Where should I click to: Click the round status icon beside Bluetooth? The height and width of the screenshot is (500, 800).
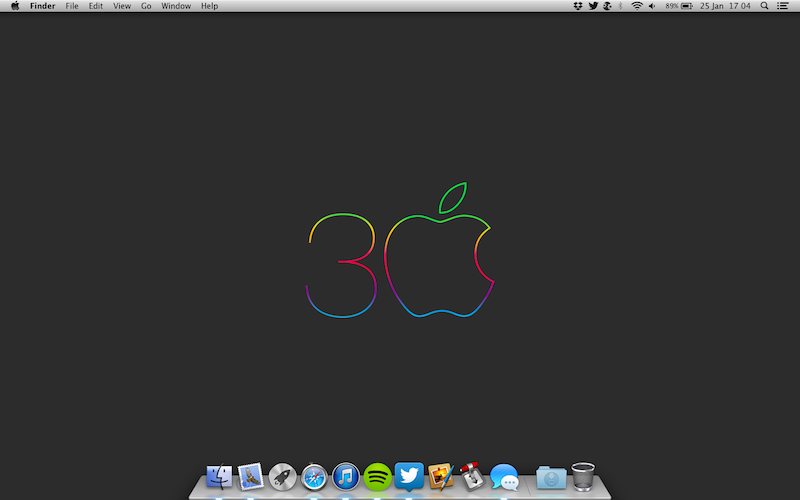607,6
